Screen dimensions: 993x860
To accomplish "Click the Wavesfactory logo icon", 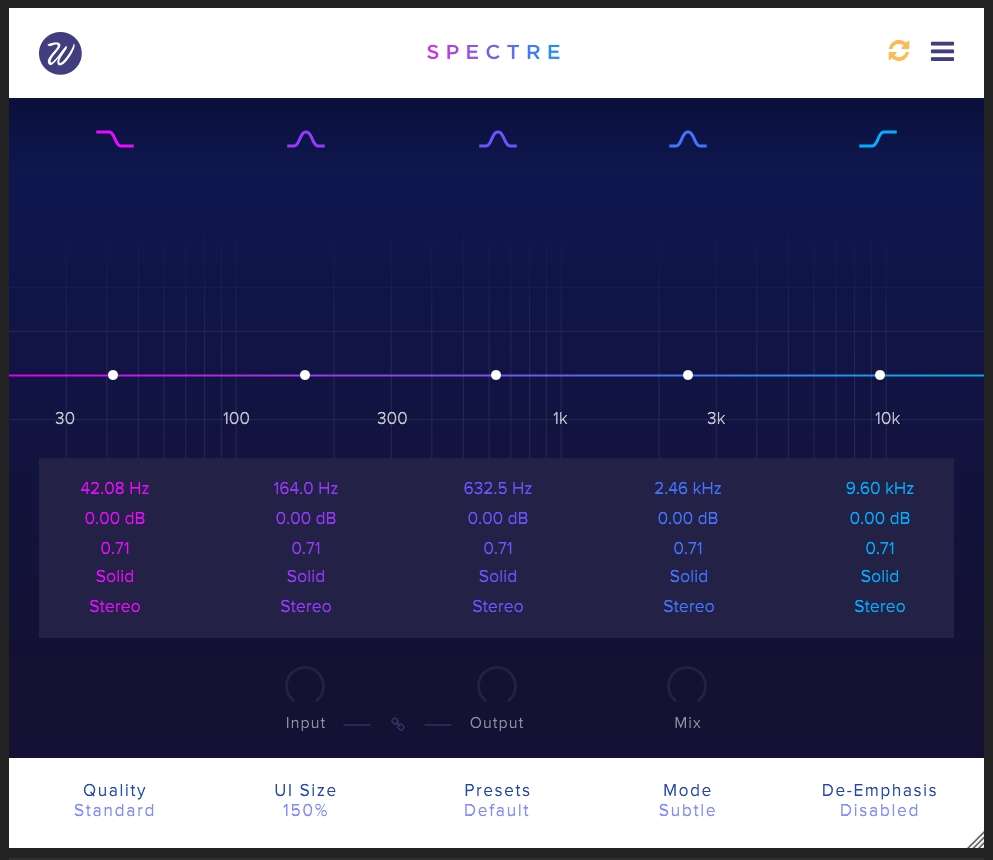I will pyautogui.click(x=60, y=53).
